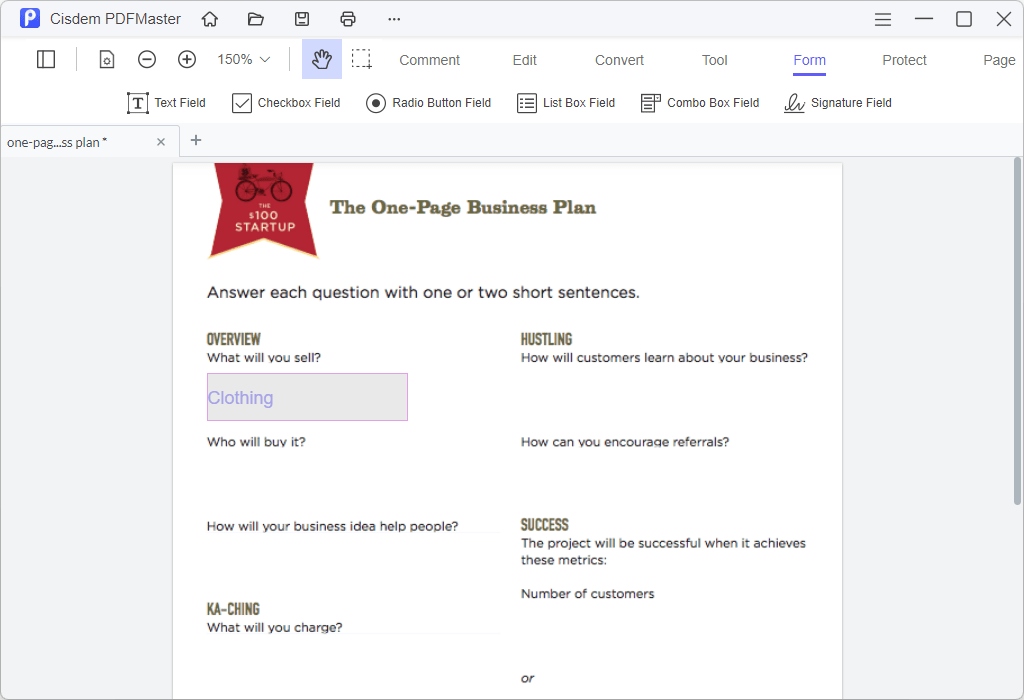The height and width of the screenshot is (700, 1024).
Task: Click The One-Page Business Plan heading
Action: (x=462, y=208)
